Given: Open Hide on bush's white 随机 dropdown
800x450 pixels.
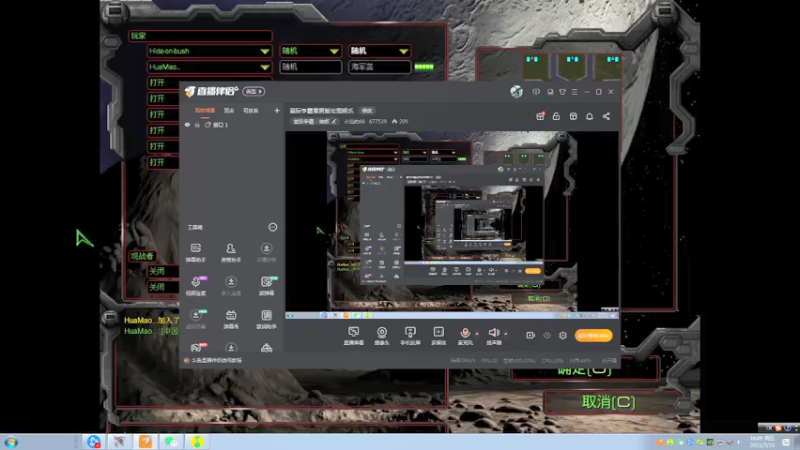Looking at the screenshot, I should pos(380,51).
